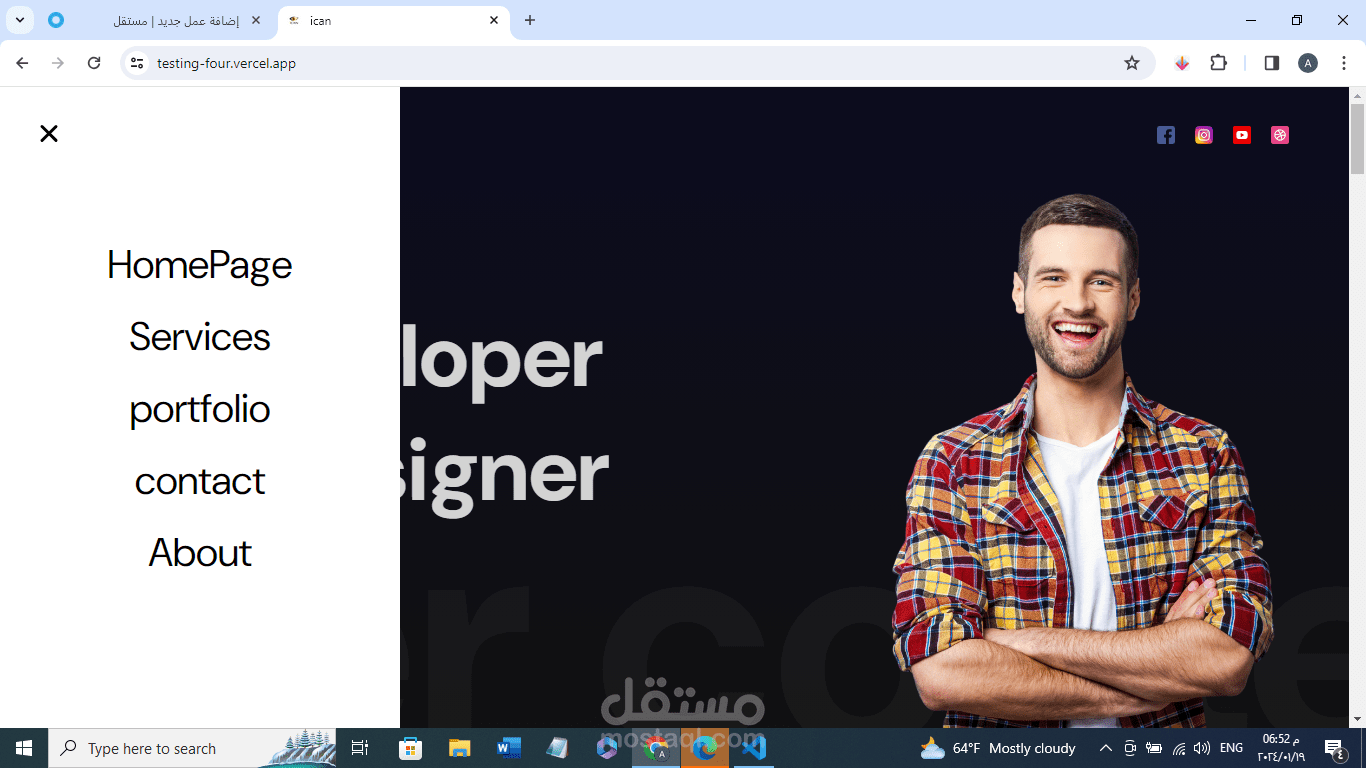View site information icon
Viewport: 1366px width, 768px height.
tap(138, 63)
